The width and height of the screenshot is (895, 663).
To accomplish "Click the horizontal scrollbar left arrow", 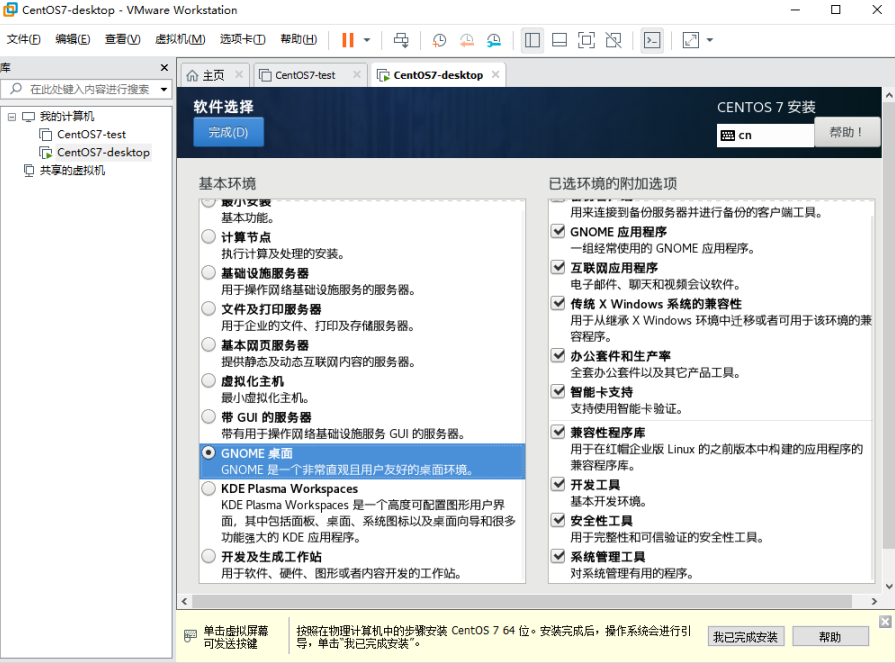I will pyautogui.click(x=184, y=601).
